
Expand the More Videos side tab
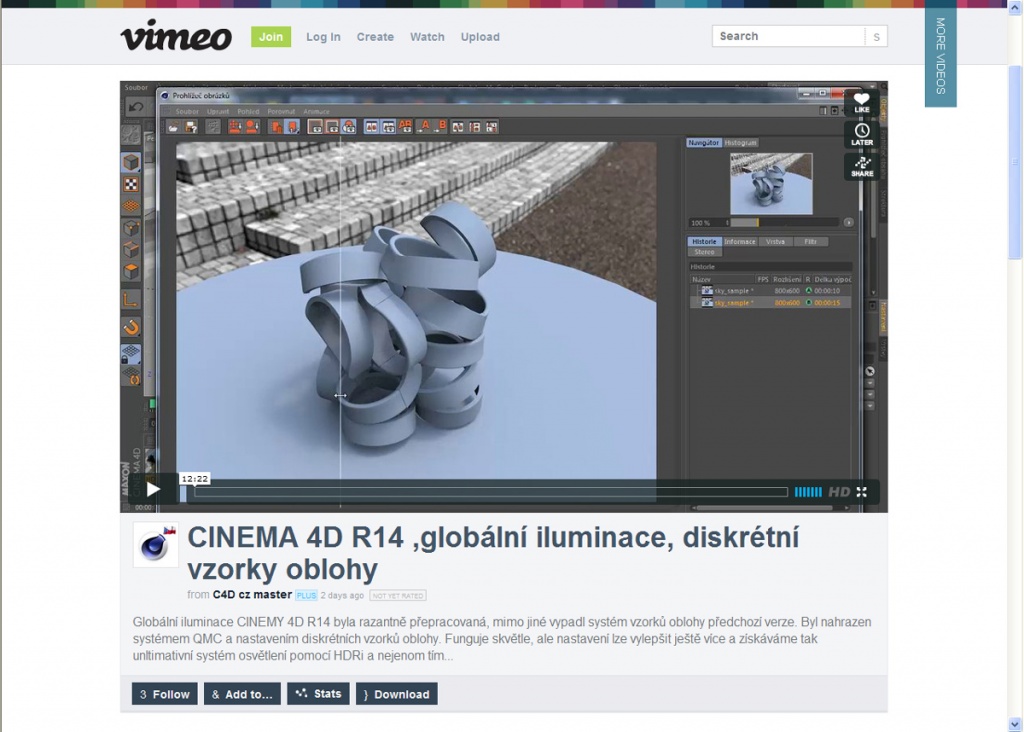coord(940,56)
